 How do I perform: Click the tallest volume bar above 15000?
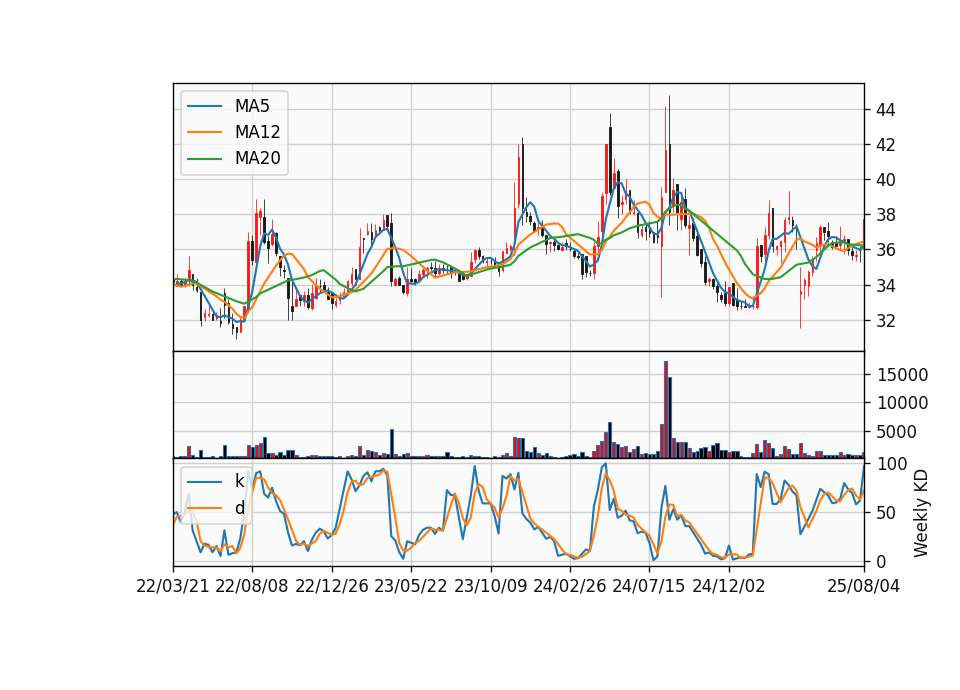[x=666, y=410]
